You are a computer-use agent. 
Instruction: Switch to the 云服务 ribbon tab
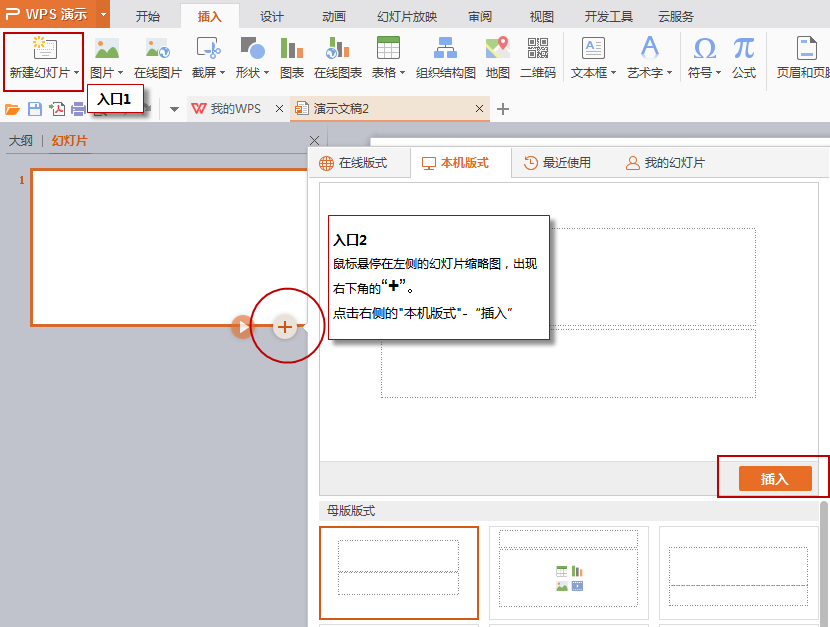coord(676,16)
